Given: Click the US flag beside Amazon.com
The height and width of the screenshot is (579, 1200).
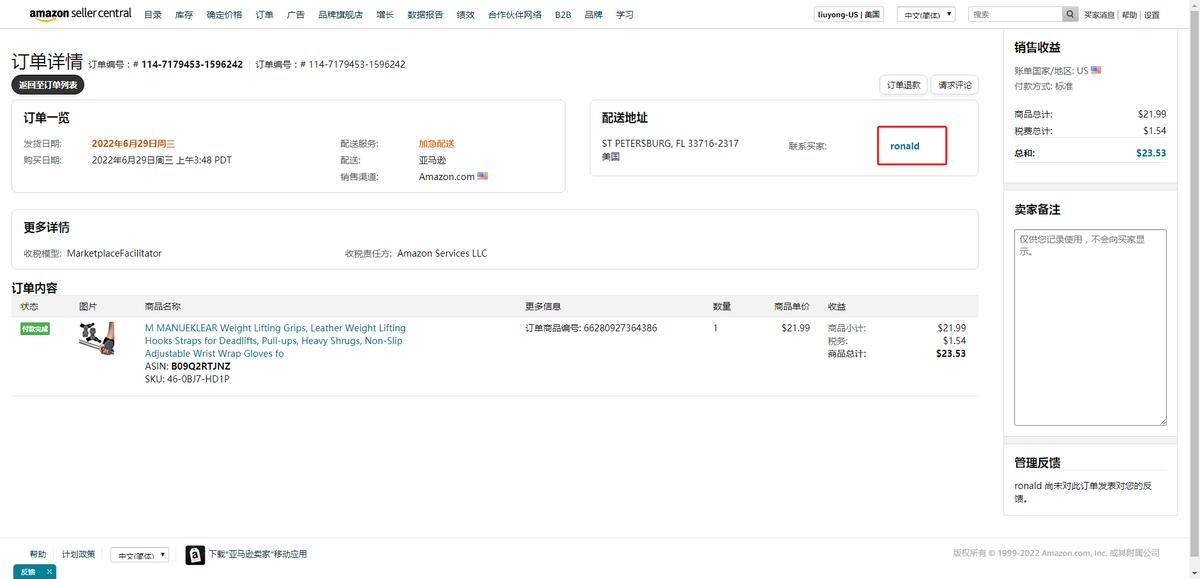Looking at the screenshot, I should 483,177.
